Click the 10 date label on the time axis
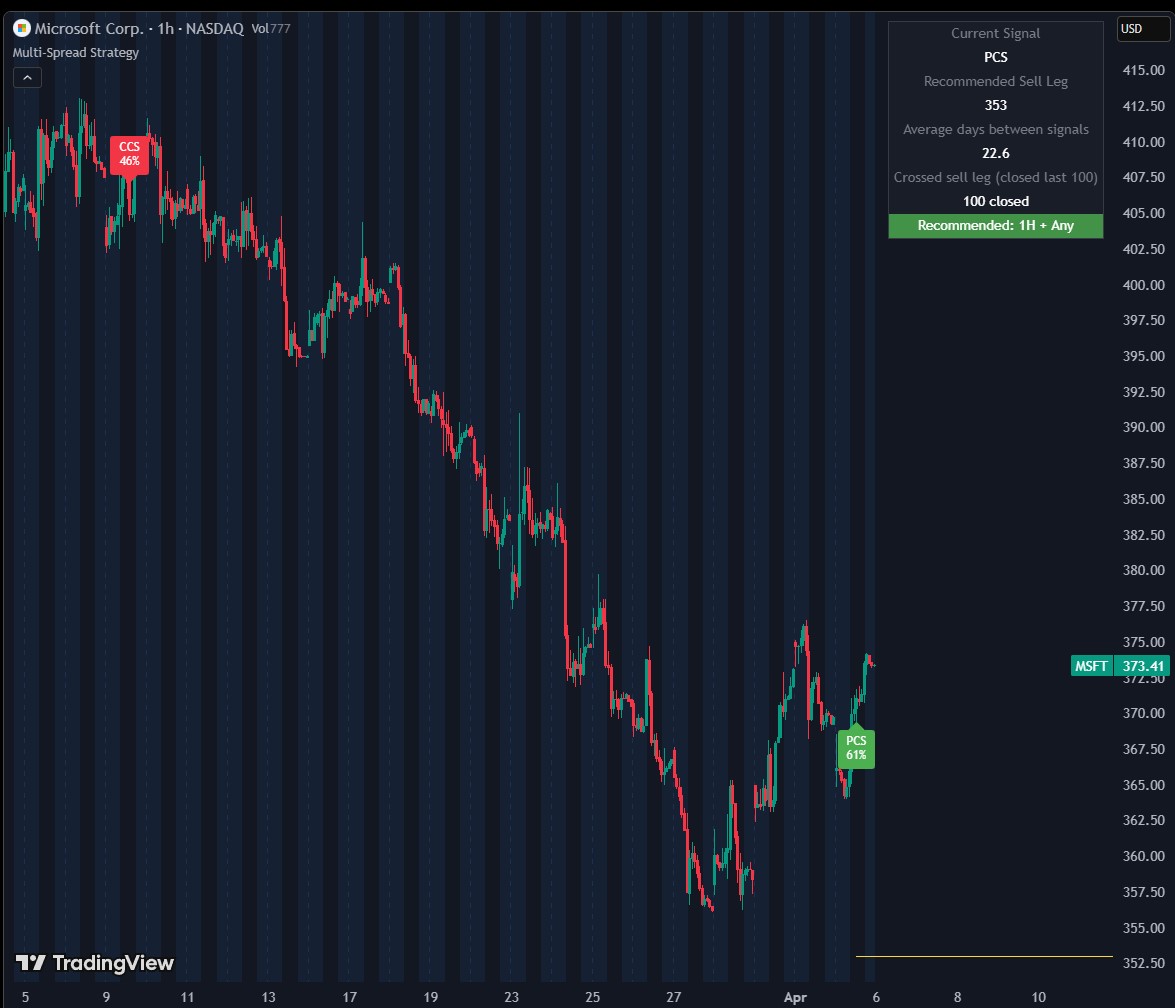Image resolution: width=1175 pixels, height=1008 pixels. pyautogui.click(x=1039, y=997)
